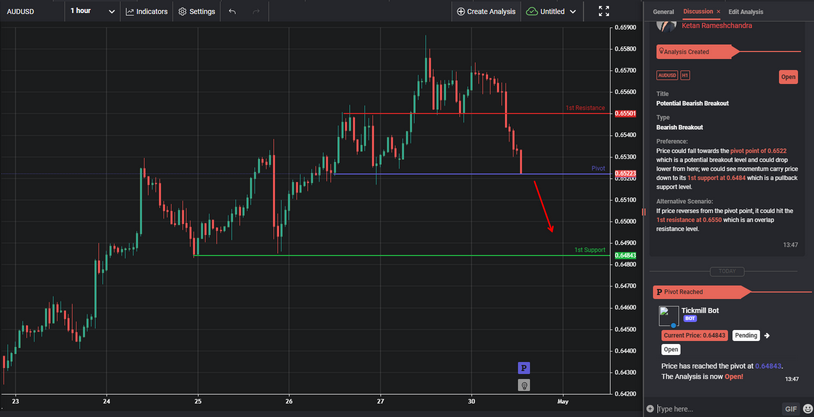Click the Create Analysis button
This screenshot has width=814, height=417.
click(486, 11)
